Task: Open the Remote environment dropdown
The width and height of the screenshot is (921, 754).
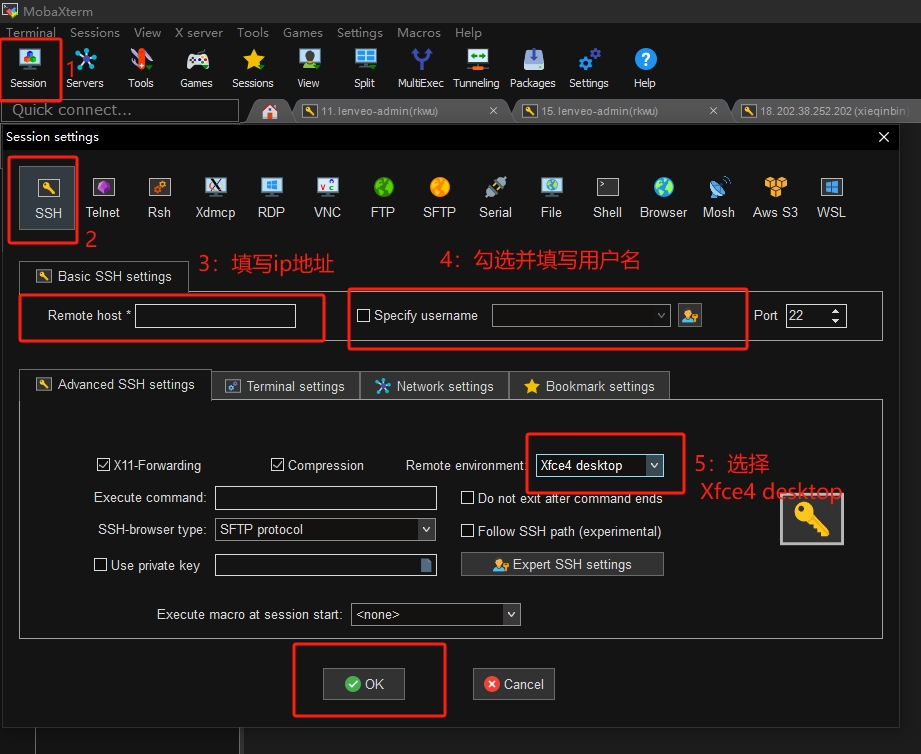Action: click(654, 465)
